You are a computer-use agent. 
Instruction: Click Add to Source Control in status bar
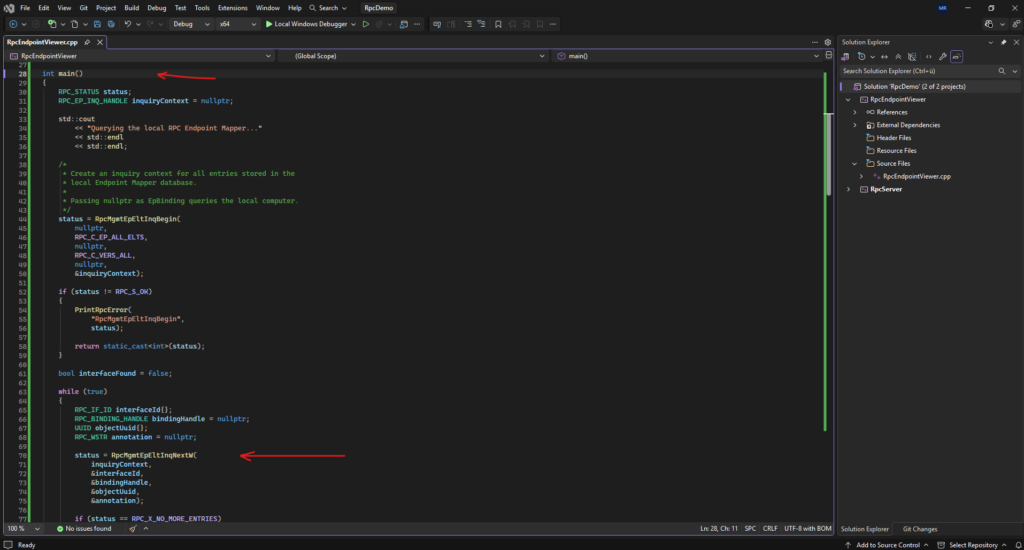[x=886, y=545]
